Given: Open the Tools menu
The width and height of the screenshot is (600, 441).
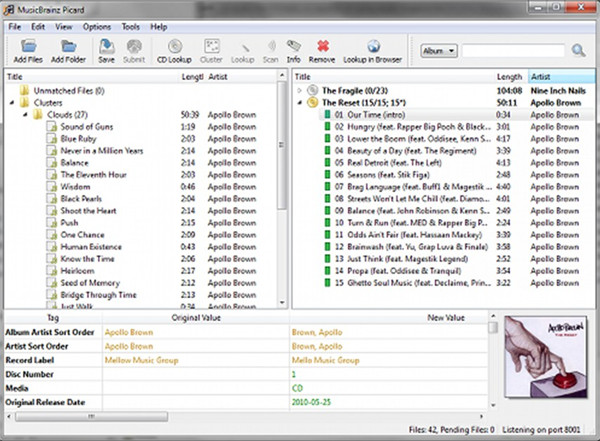Looking at the screenshot, I should pos(130,26).
